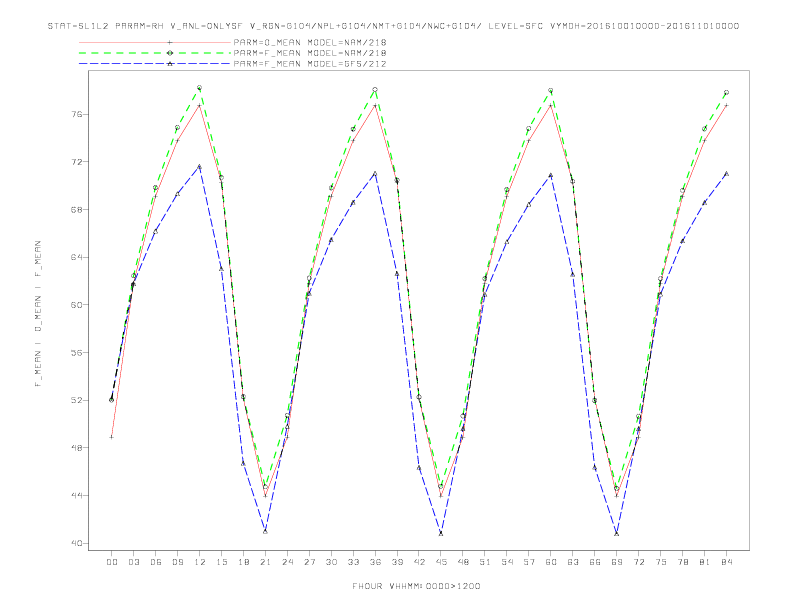
Task: Click the red plus data point at hour 00
Action: tap(112, 437)
